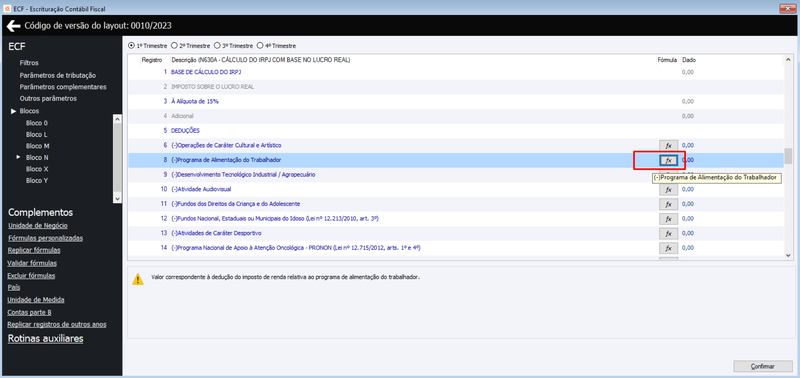
Task: Select Bloco Y in the tree
Action: [37, 181]
